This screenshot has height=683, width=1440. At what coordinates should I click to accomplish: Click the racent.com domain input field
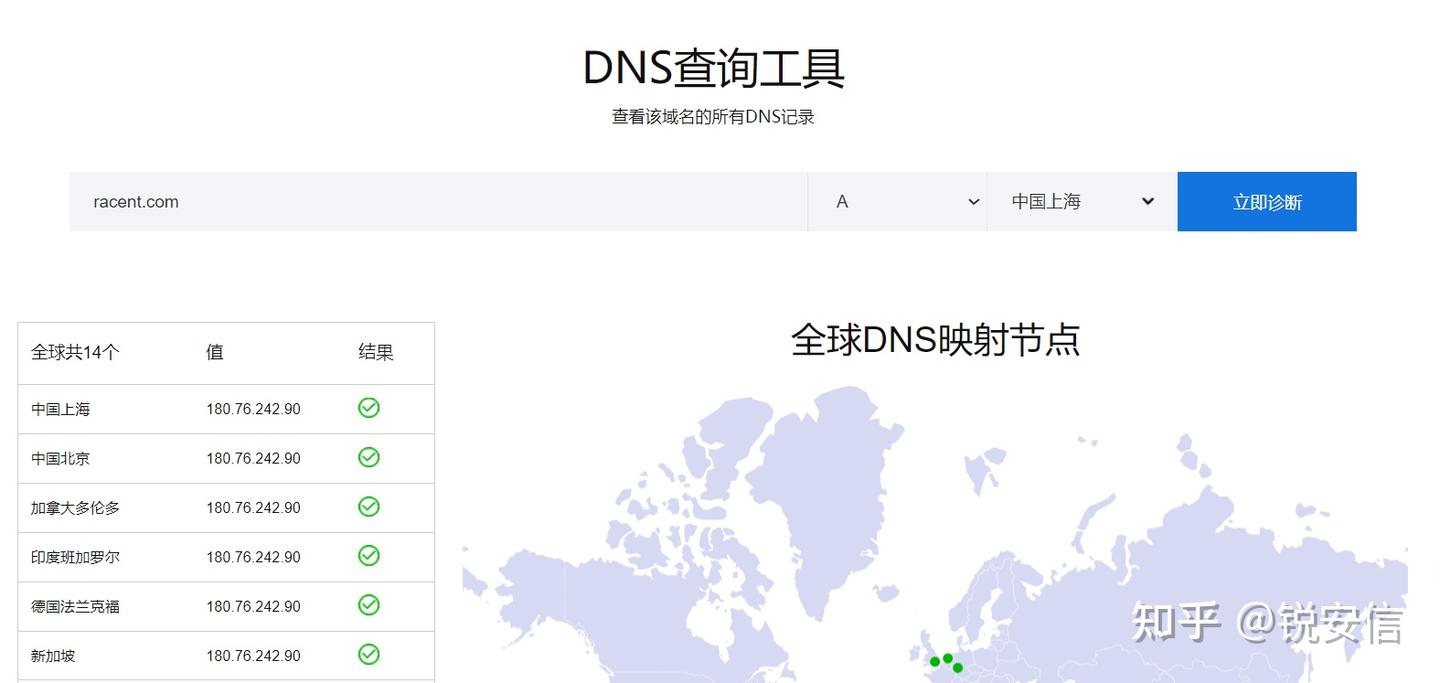pos(438,201)
